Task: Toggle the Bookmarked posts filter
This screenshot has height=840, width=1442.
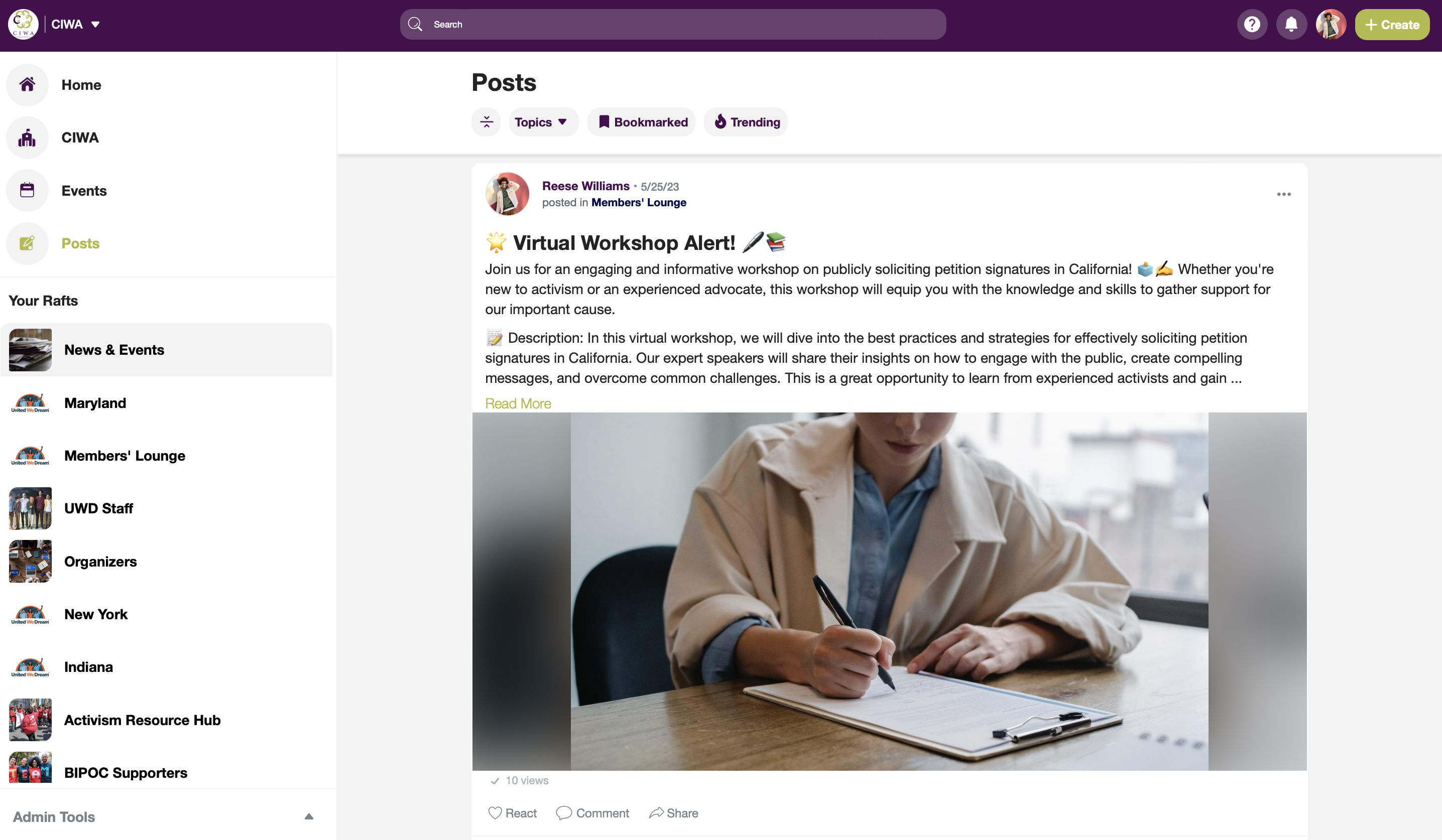Action: coord(642,122)
